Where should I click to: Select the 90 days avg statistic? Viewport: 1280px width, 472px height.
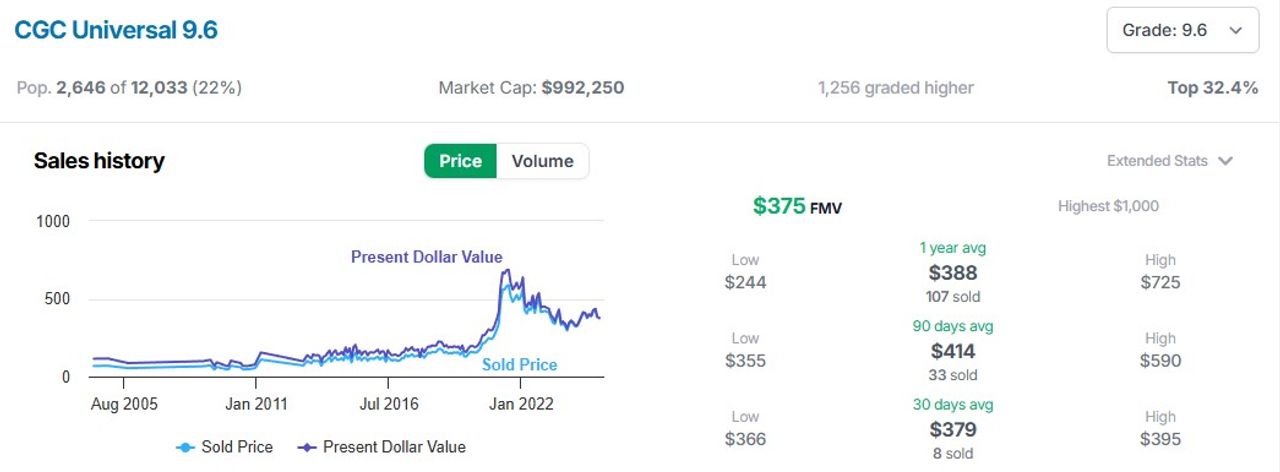click(x=953, y=351)
